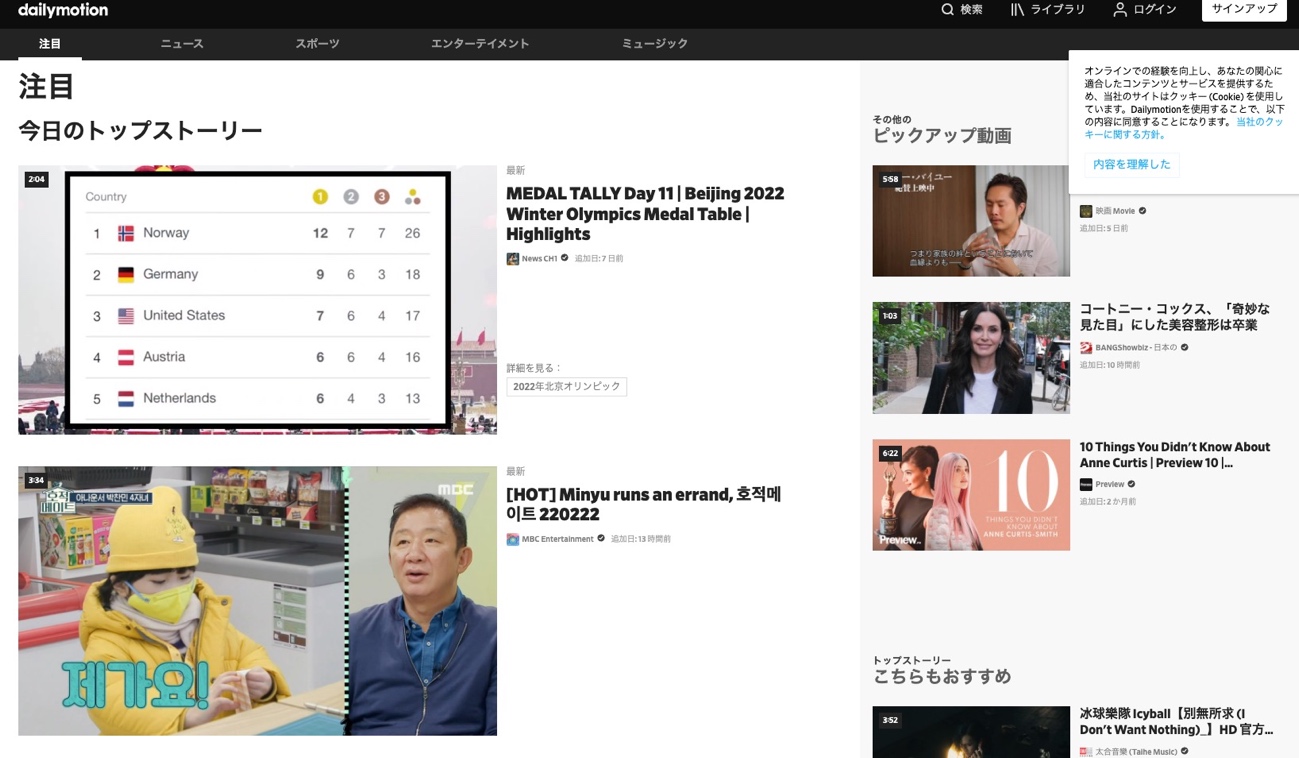Click the 3:34 duration badge on Minyu video
The height and width of the screenshot is (758, 1299).
37,481
